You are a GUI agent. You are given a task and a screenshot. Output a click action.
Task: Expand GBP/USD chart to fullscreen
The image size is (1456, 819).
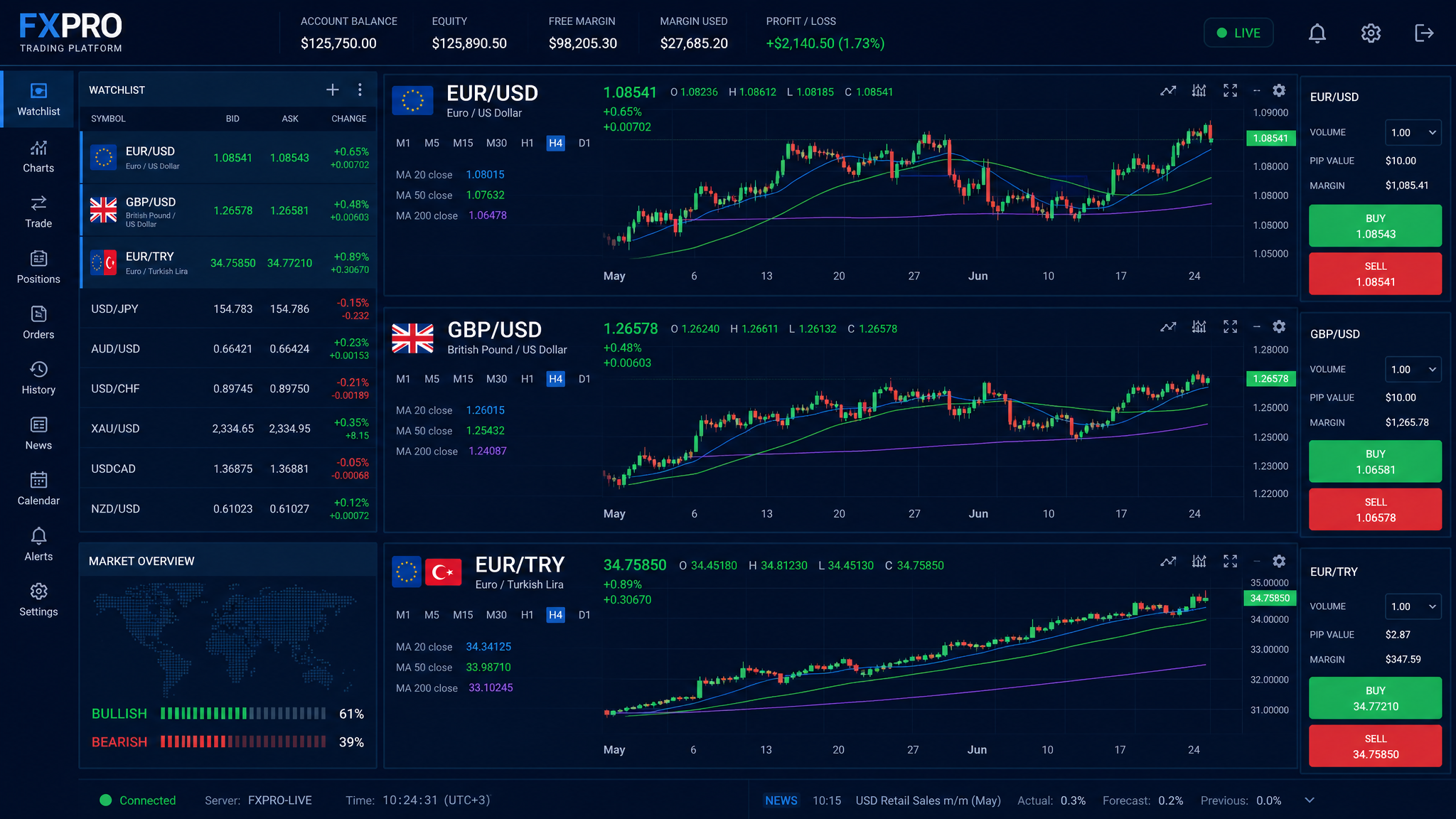[x=1230, y=326]
